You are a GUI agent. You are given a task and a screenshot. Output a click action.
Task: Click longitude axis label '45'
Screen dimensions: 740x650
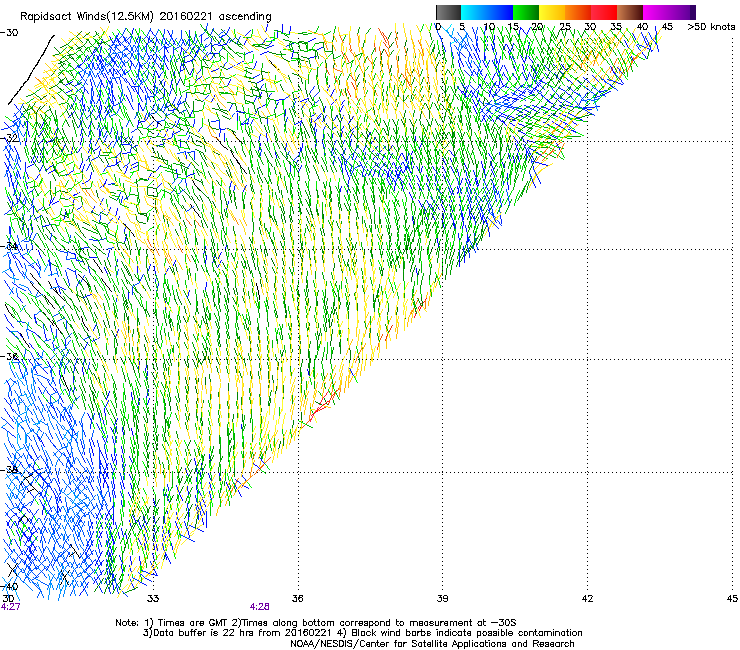point(732,599)
